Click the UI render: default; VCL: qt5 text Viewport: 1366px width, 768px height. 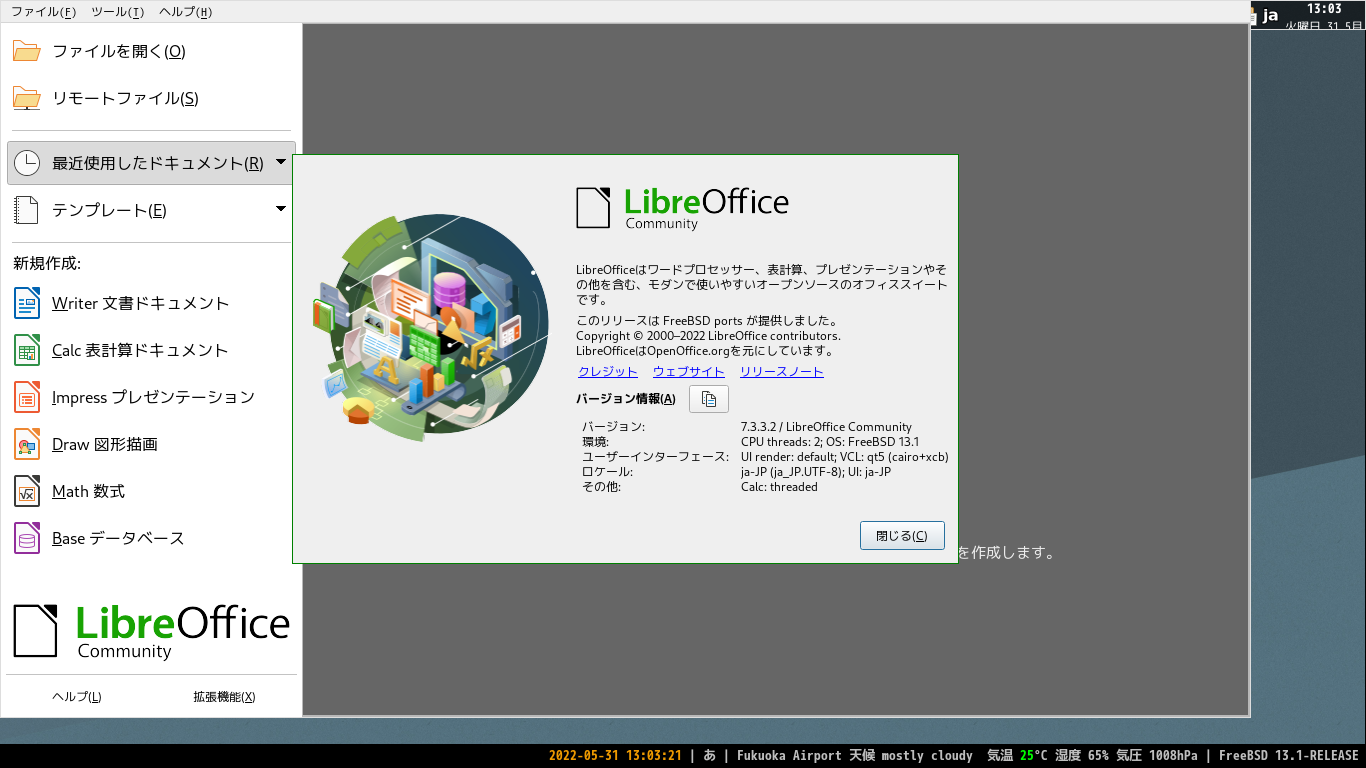click(845, 457)
